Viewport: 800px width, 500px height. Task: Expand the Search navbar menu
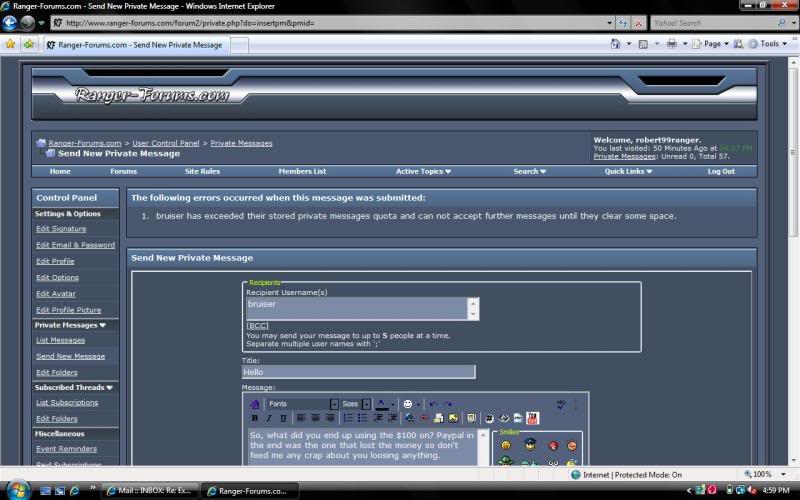529,171
